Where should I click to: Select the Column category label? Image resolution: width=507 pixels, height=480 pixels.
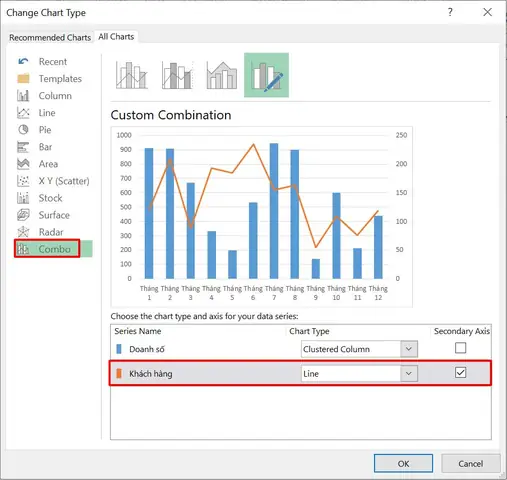pyautogui.click(x=55, y=96)
